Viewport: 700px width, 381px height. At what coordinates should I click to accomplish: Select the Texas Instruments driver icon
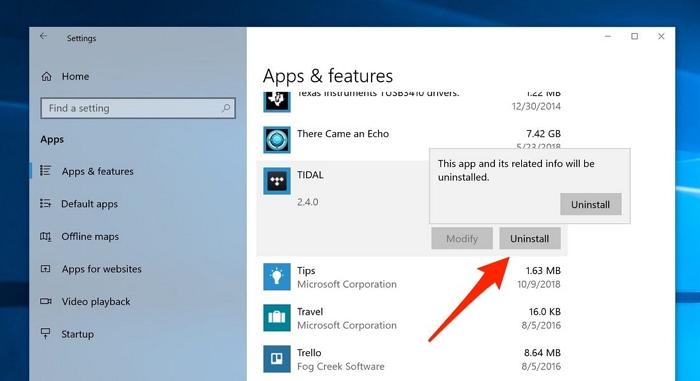(x=277, y=102)
